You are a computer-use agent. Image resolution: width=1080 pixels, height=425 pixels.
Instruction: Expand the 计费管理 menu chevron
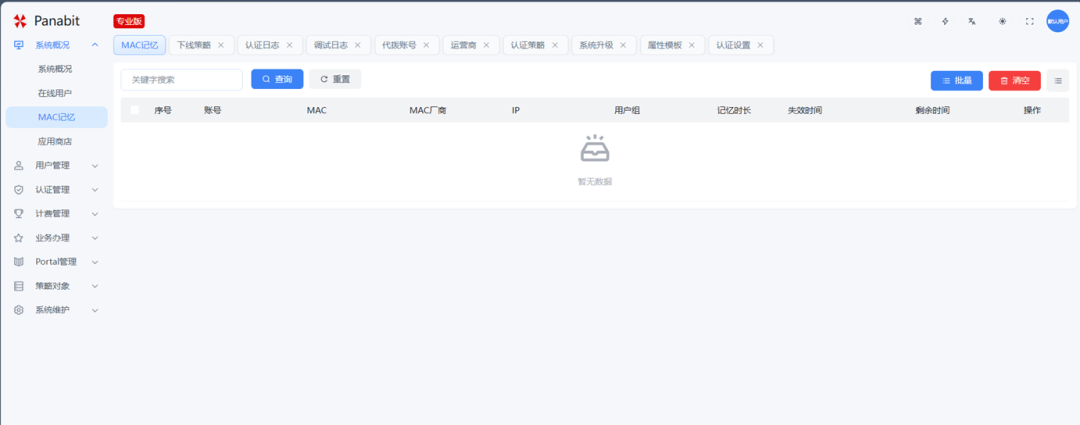[x=95, y=214]
